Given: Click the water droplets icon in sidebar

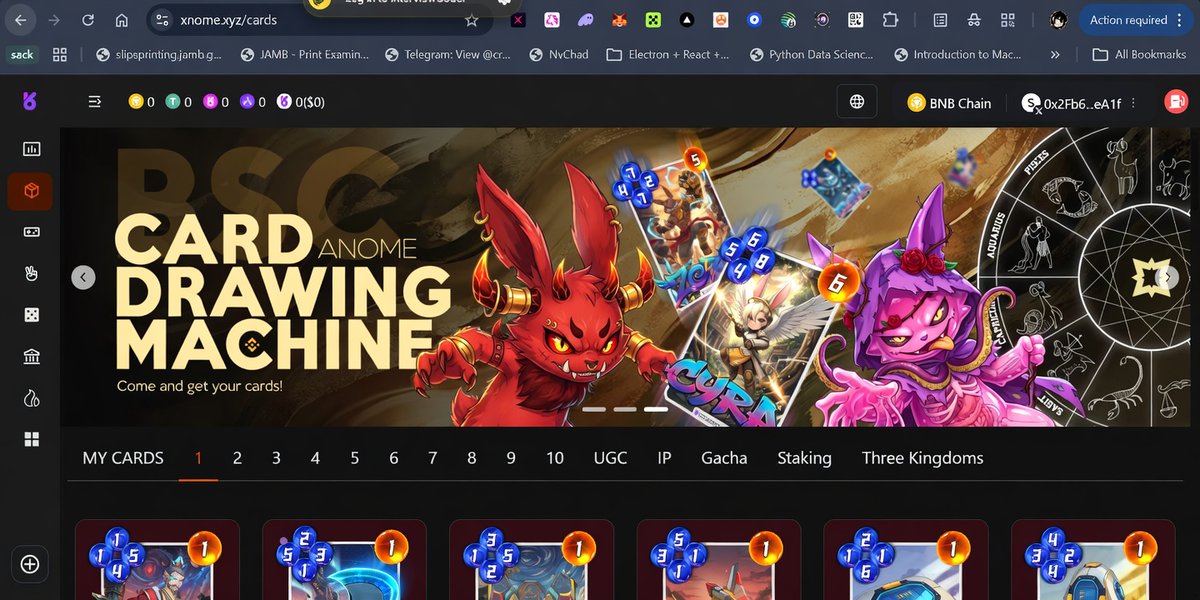Looking at the screenshot, I should [31, 398].
